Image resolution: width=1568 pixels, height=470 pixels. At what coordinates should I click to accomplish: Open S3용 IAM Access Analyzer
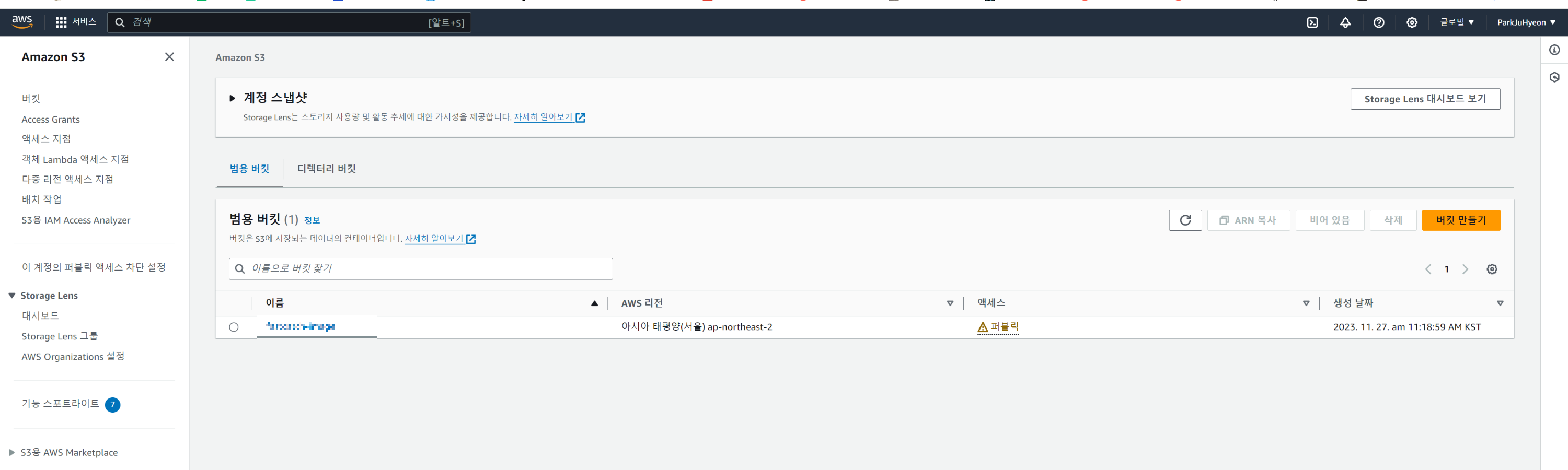click(x=76, y=220)
